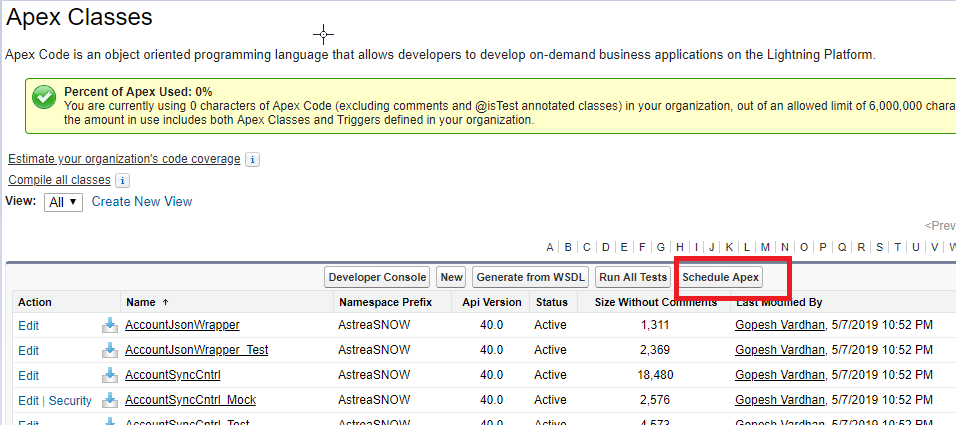Viewport: 956px width, 425px height.
Task: Open the AccountSyncCntrl_Mock class link
Action: pos(190,399)
